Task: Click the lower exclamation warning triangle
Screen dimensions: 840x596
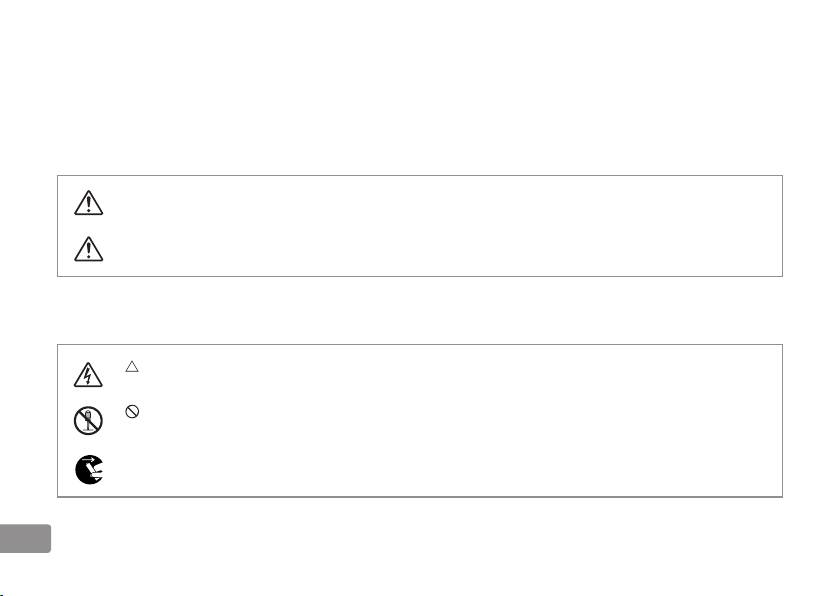Action: 89,249
